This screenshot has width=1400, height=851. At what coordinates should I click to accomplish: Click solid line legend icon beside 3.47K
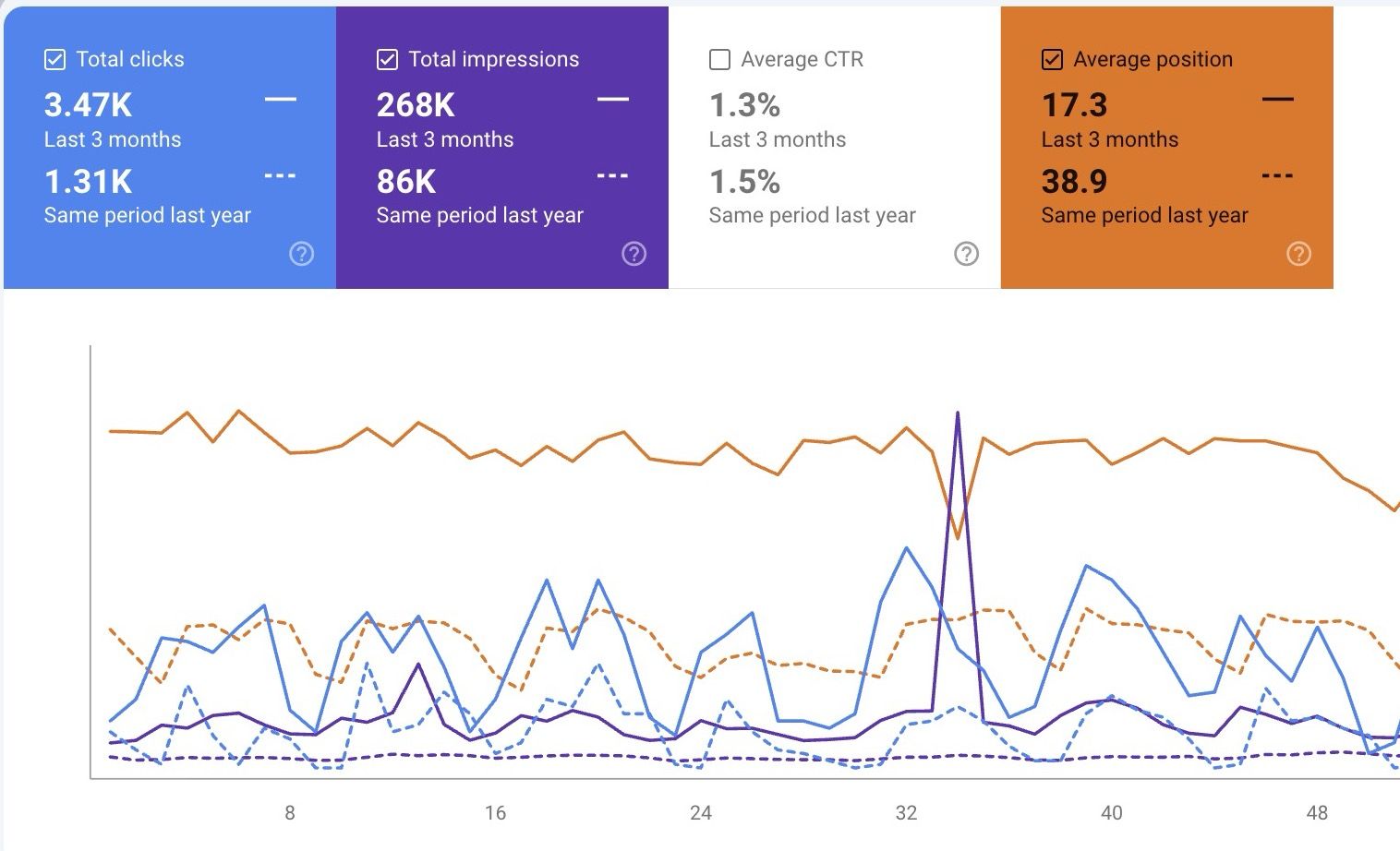click(280, 99)
